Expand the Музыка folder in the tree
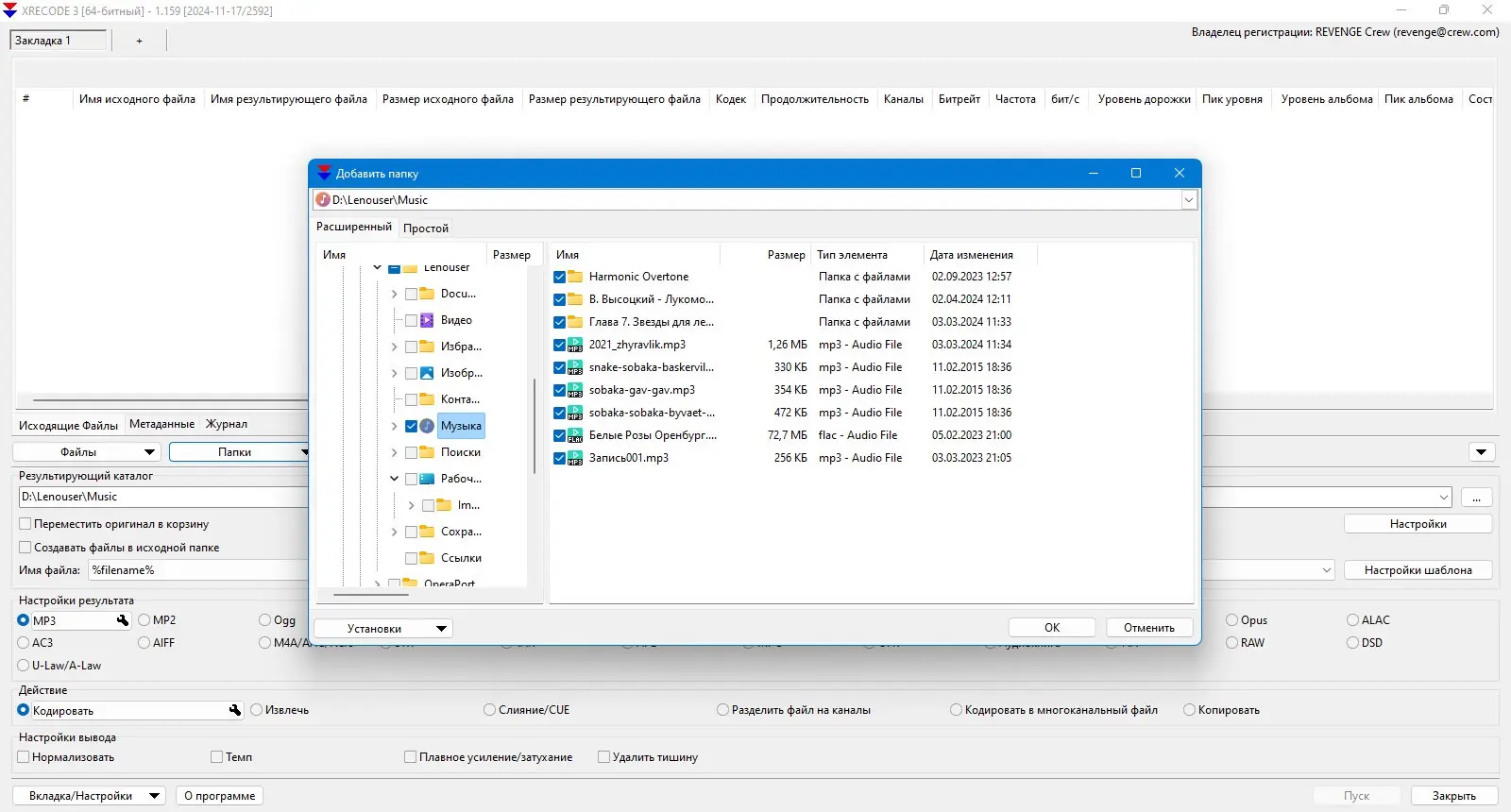Screen dimensions: 1511x812 394,426
